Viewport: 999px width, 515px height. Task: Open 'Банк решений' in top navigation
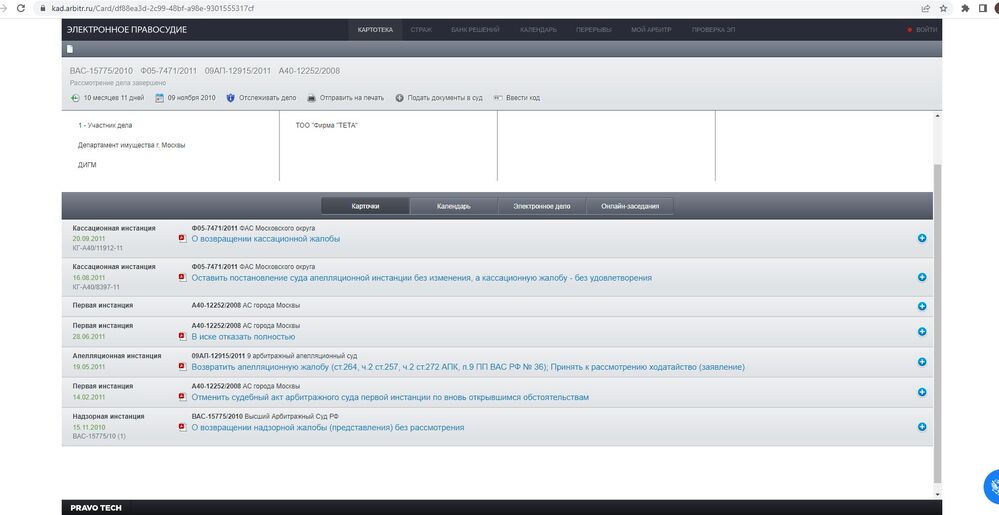tap(475, 30)
